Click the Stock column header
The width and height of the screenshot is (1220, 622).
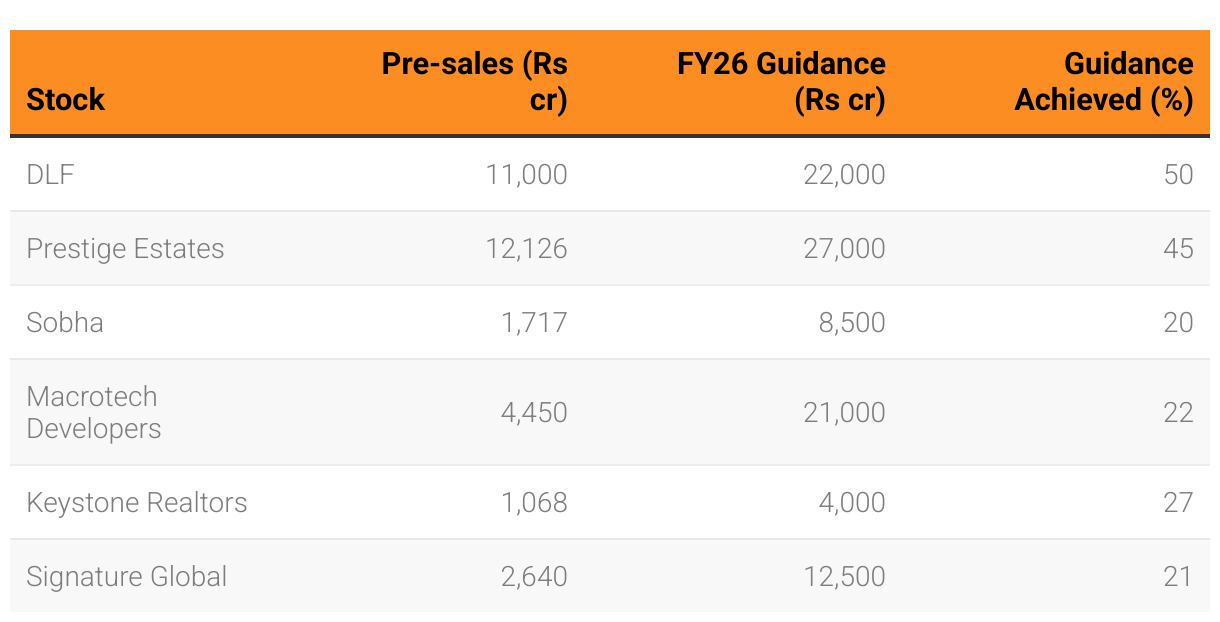(66, 100)
